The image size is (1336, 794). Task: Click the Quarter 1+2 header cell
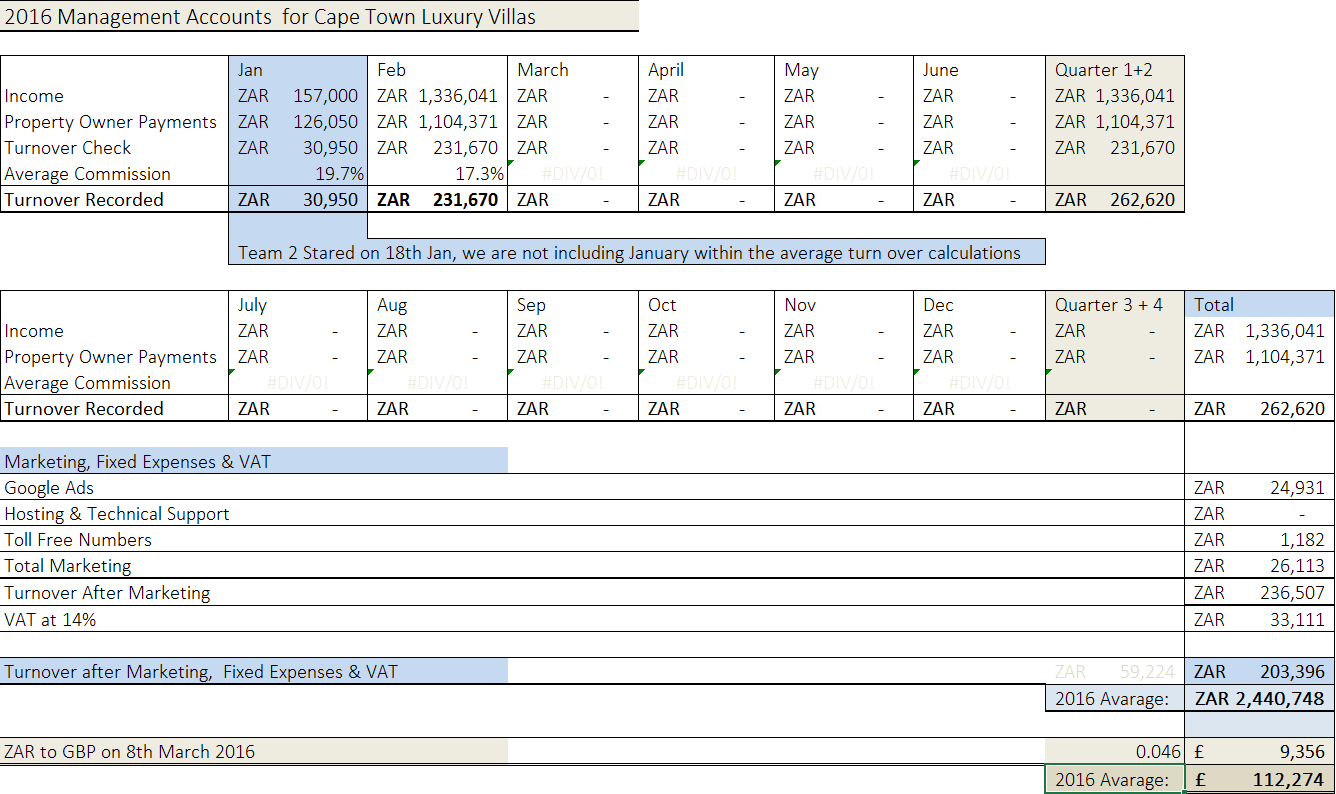[1115, 70]
